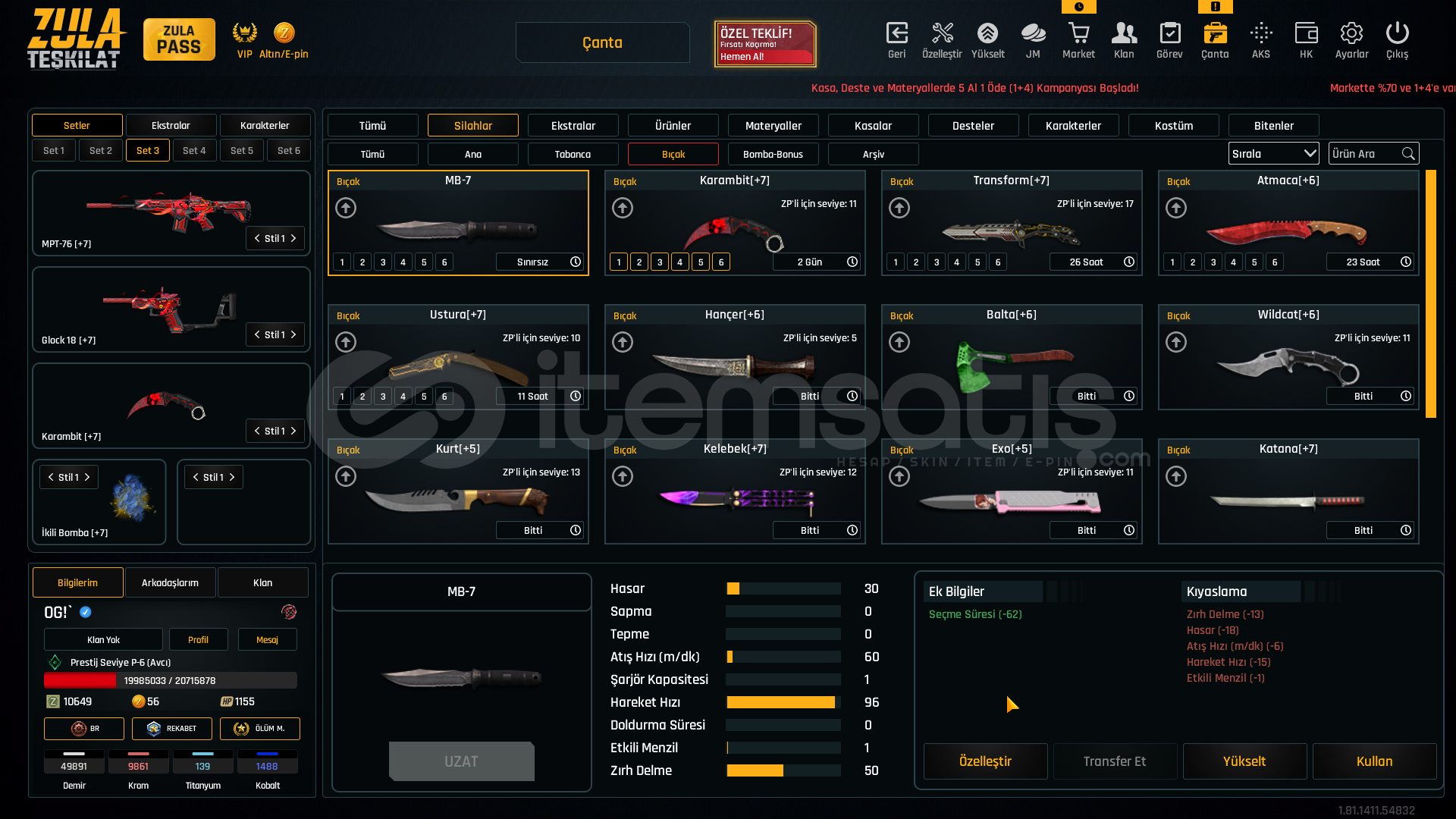This screenshot has height=819, width=1456.
Task: Toggle set slot 1 on Transform[+7] card
Action: 896,262
